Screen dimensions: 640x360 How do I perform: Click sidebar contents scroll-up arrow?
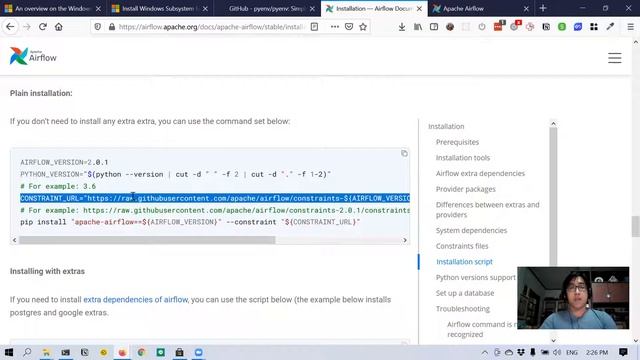(x=553, y=123)
